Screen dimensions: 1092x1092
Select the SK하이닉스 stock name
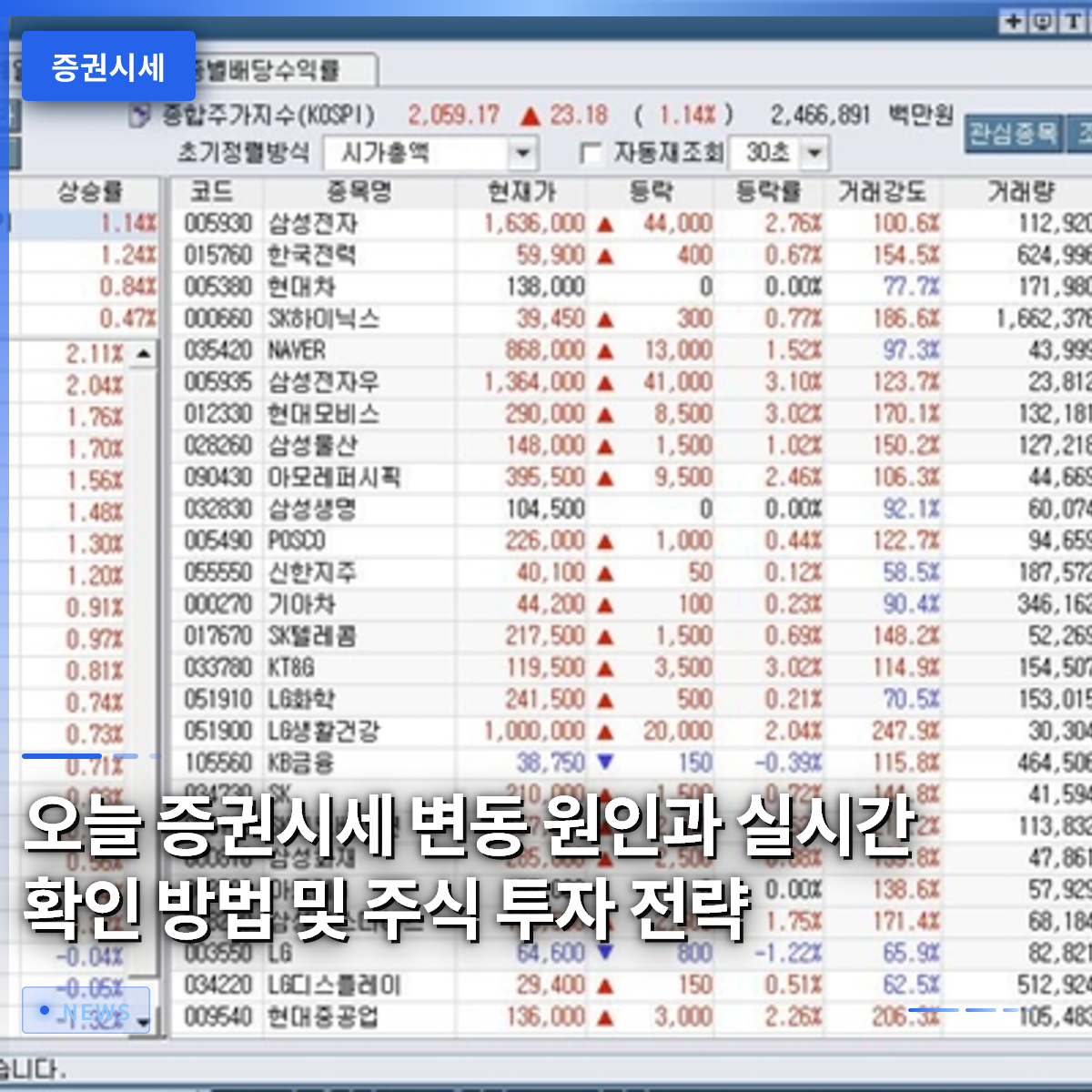coord(323,319)
